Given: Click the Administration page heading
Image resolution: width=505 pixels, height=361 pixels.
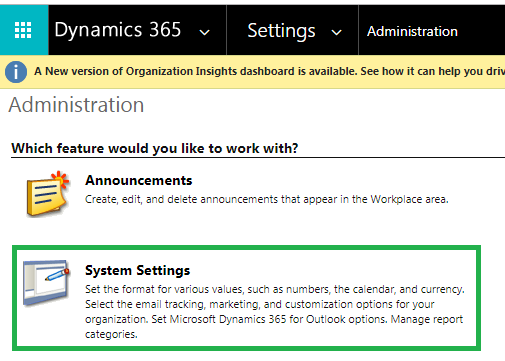Looking at the screenshot, I should pyautogui.click(x=76, y=105).
